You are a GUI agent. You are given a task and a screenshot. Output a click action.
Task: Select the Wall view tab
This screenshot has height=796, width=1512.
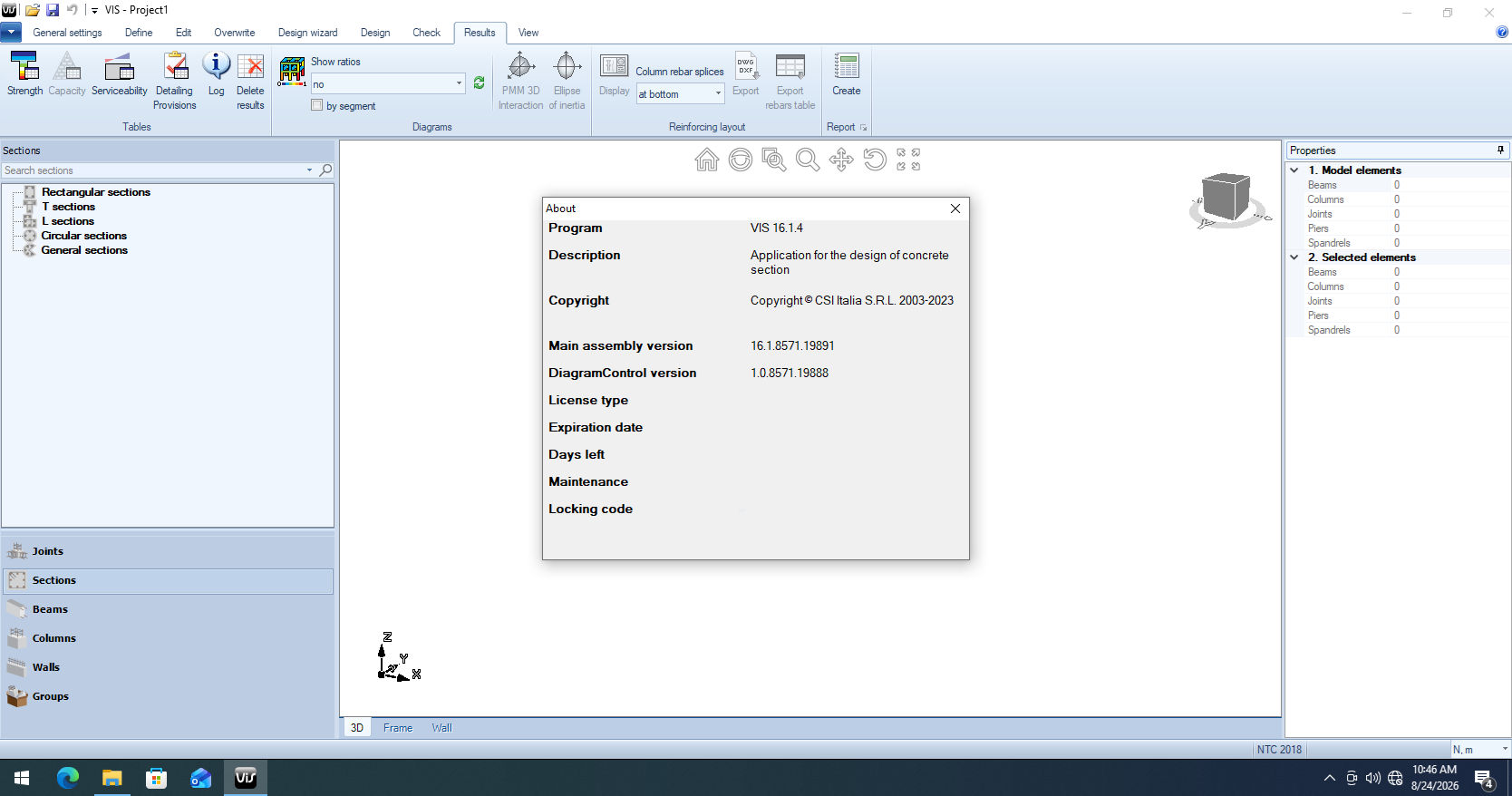pos(441,728)
